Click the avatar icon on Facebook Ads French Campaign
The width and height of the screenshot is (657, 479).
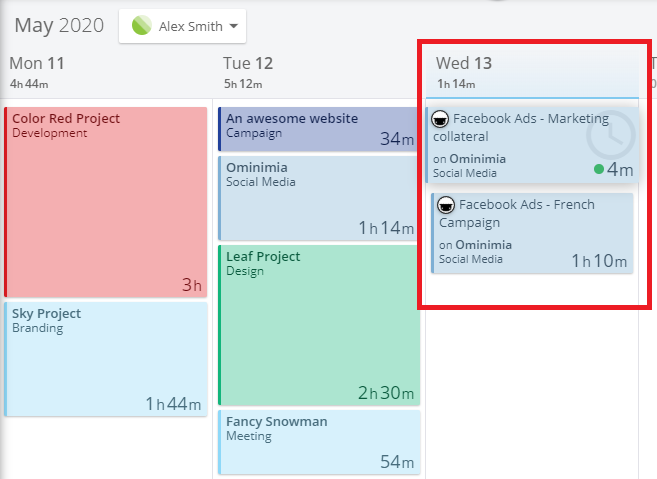(446, 205)
